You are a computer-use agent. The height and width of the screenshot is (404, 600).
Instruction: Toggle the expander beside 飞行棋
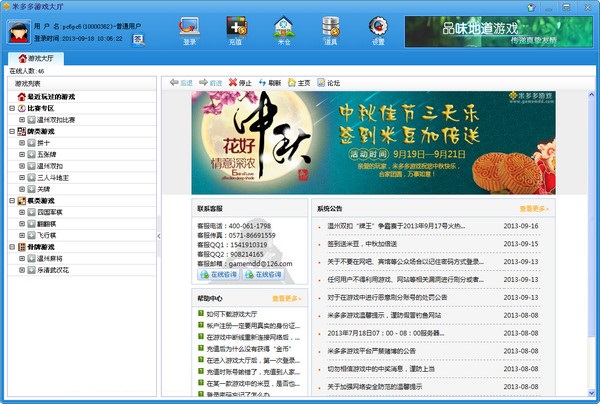point(22,235)
